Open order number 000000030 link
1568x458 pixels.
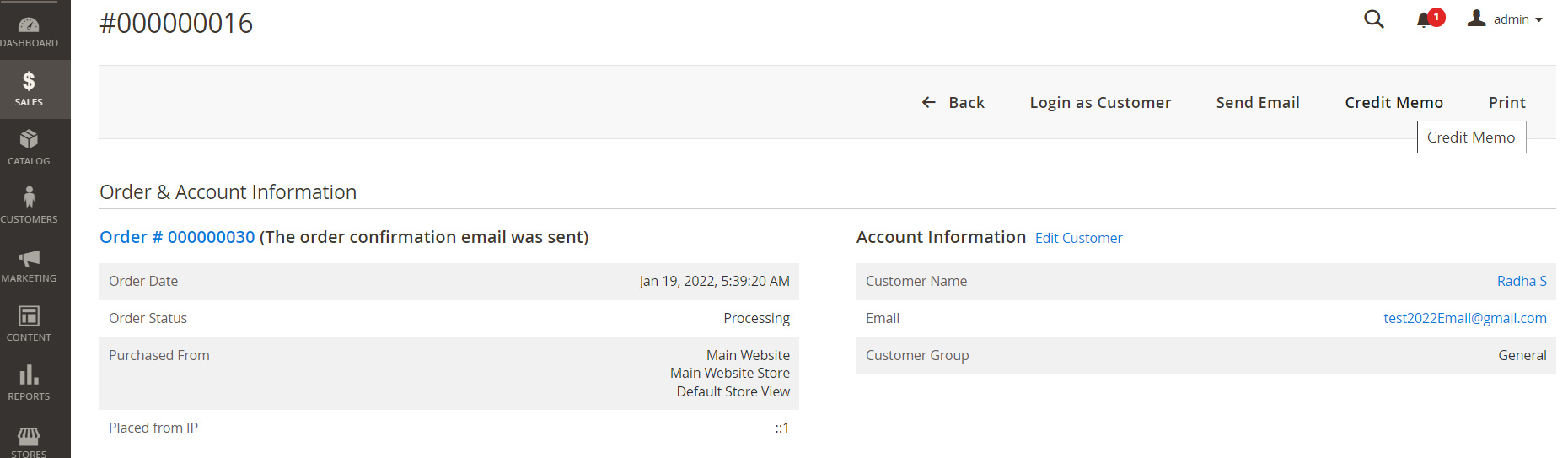177,238
